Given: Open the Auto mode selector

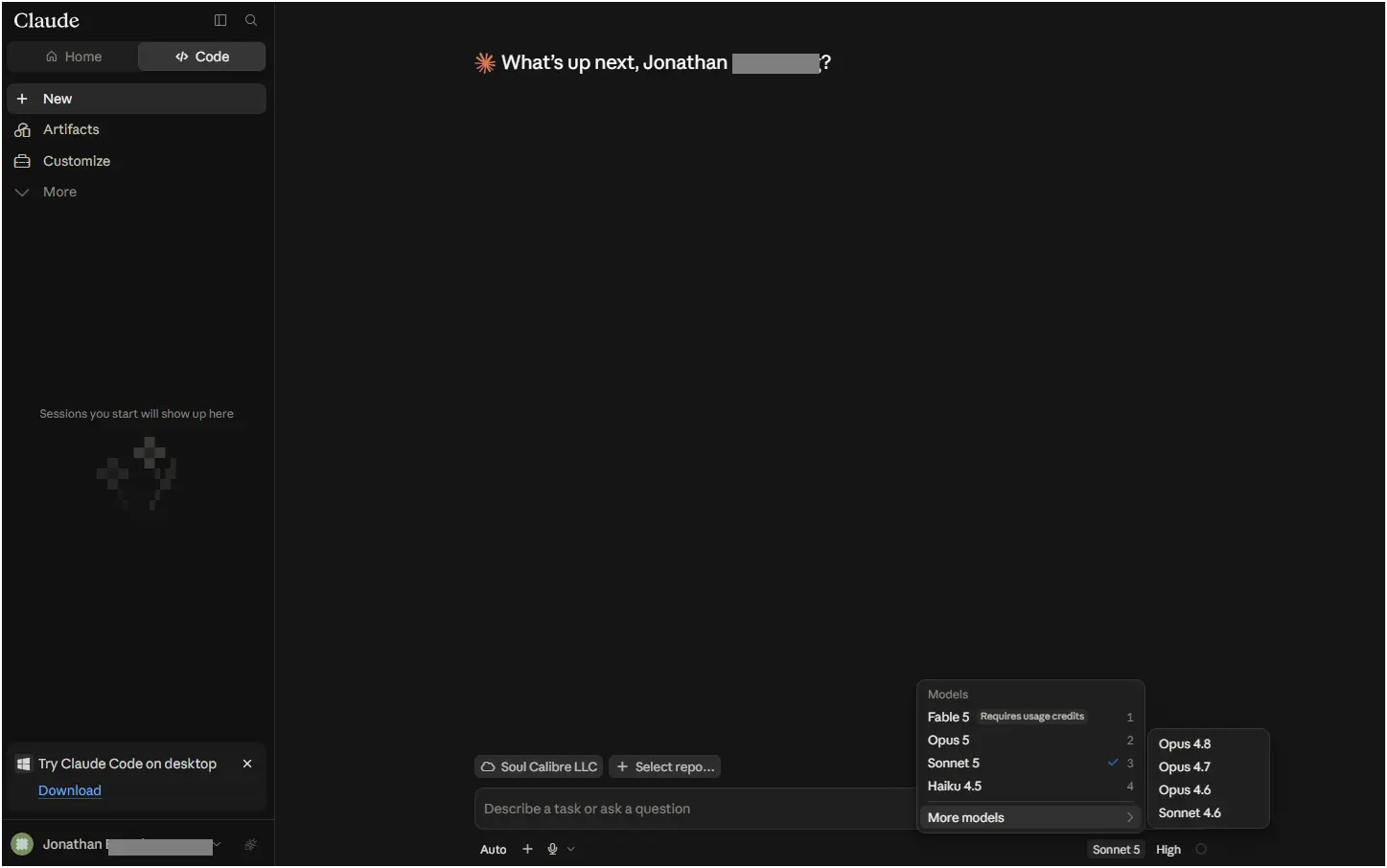Looking at the screenshot, I should [494, 849].
